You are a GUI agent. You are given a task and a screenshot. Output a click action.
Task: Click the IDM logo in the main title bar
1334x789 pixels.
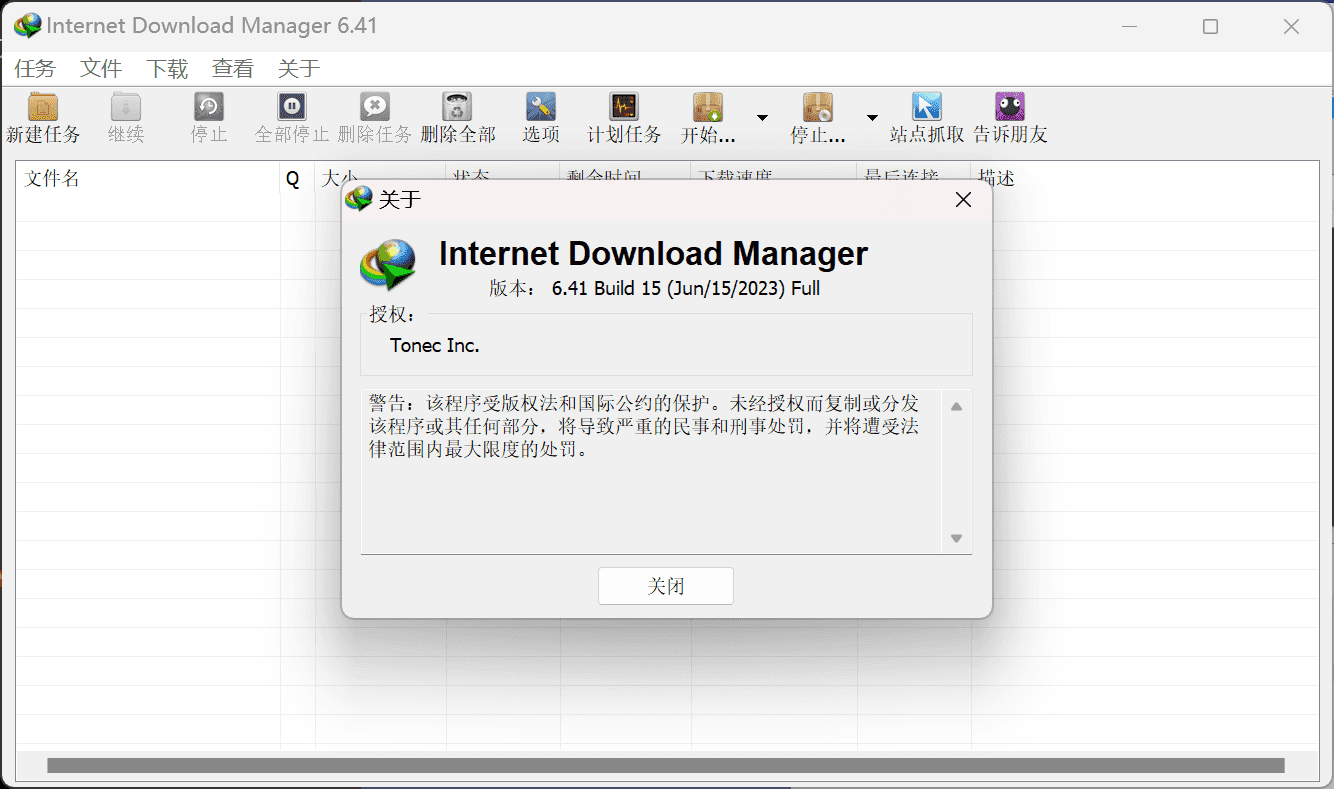[x=27, y=26]
